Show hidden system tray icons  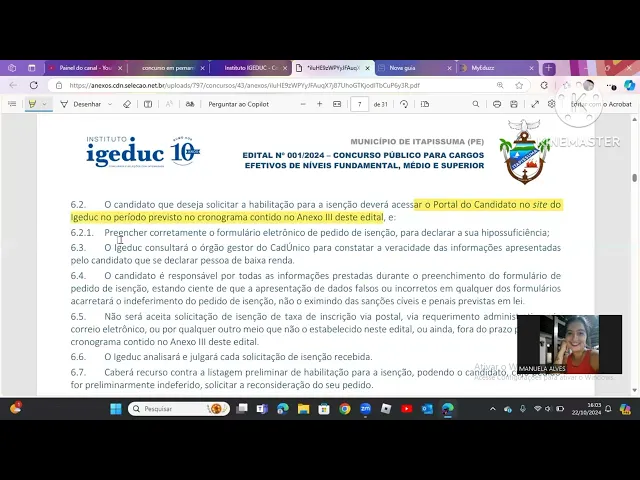coord(493,409)
